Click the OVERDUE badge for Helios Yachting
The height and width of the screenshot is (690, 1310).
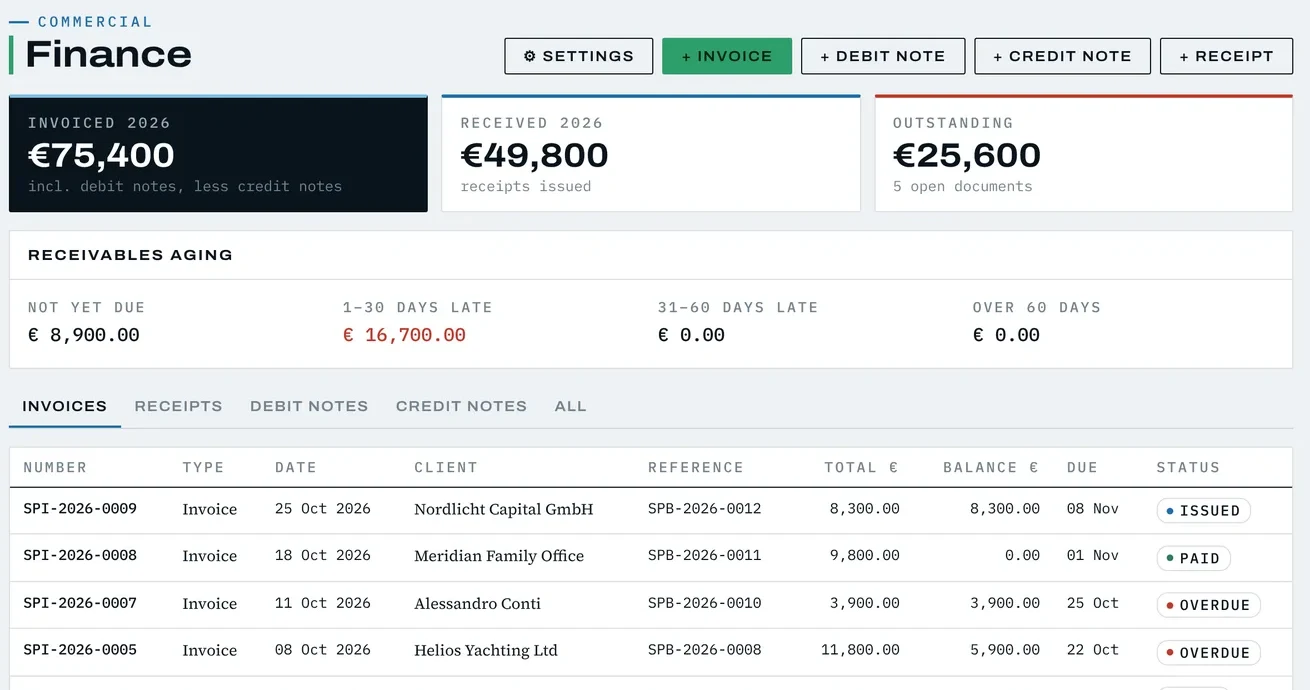(1208, 653)
